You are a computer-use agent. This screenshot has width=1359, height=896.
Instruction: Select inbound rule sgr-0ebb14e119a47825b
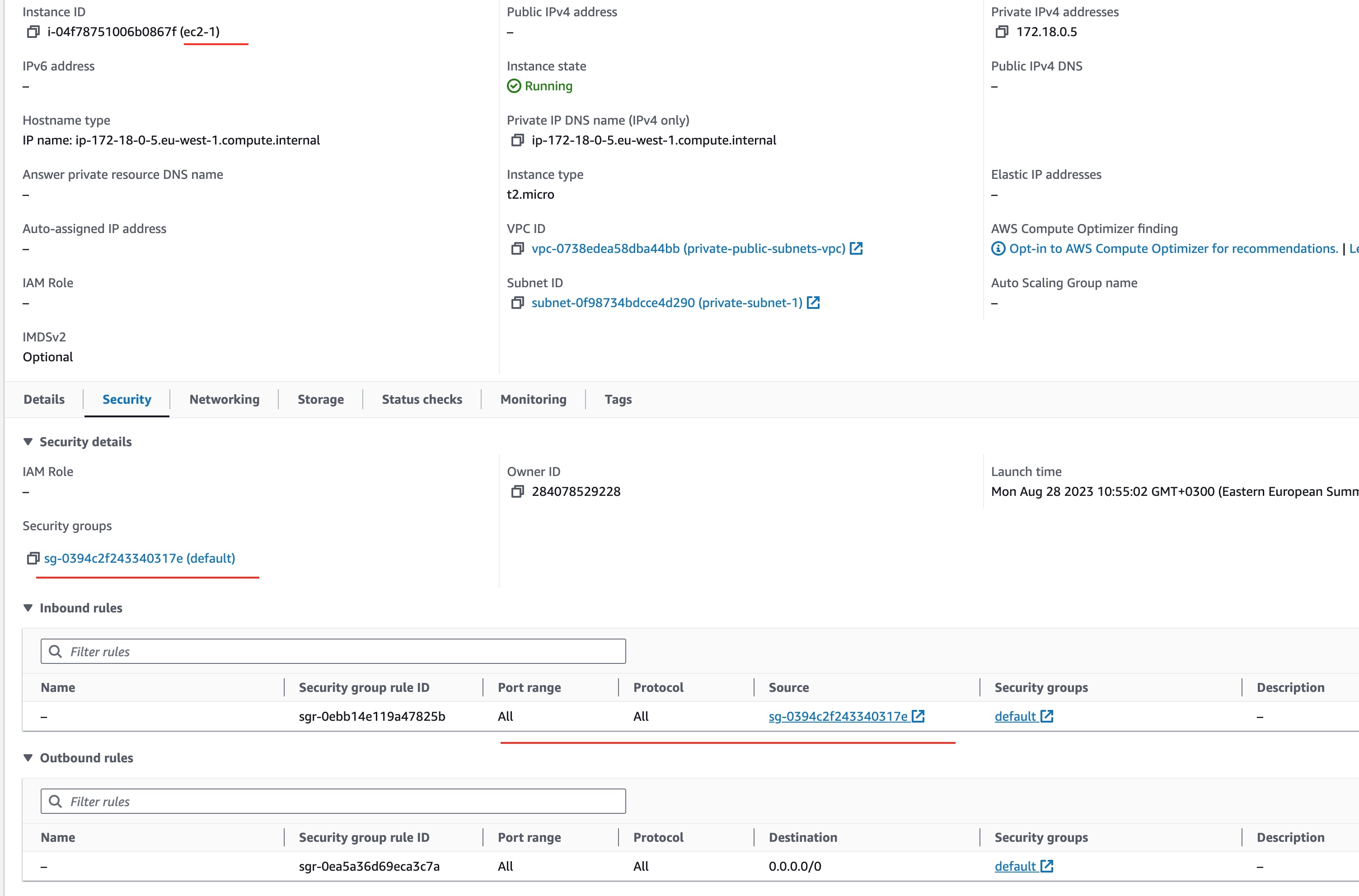point(371,716)
